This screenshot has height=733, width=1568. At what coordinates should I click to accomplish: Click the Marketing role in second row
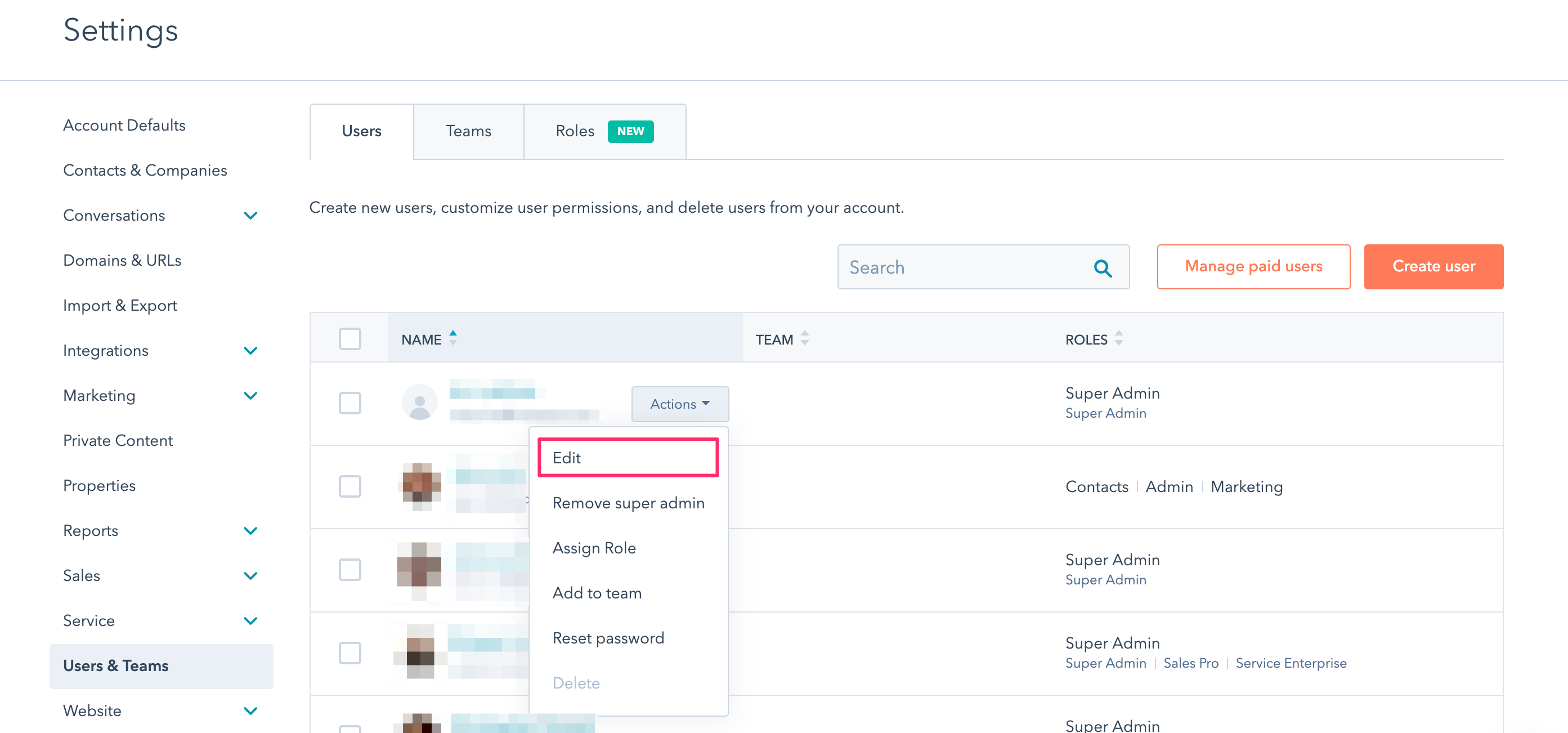pos(1247,486)
